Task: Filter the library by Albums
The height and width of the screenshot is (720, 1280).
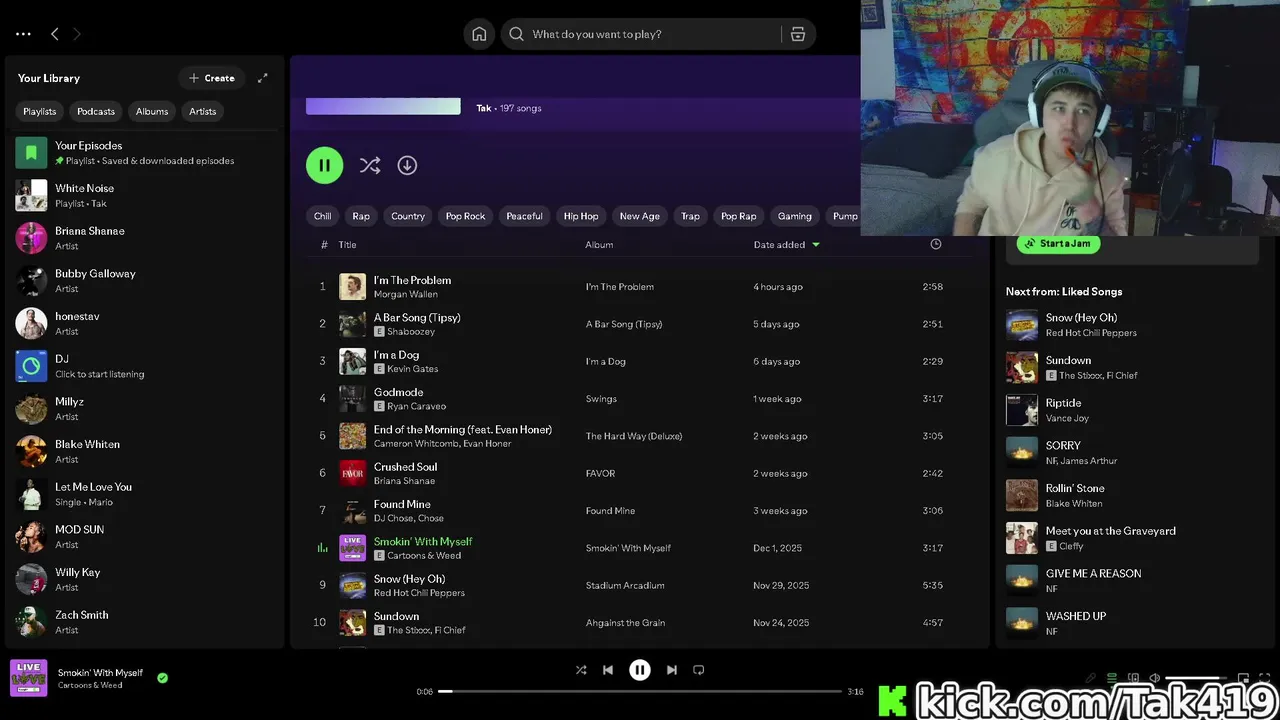Action: coord(152,111)
